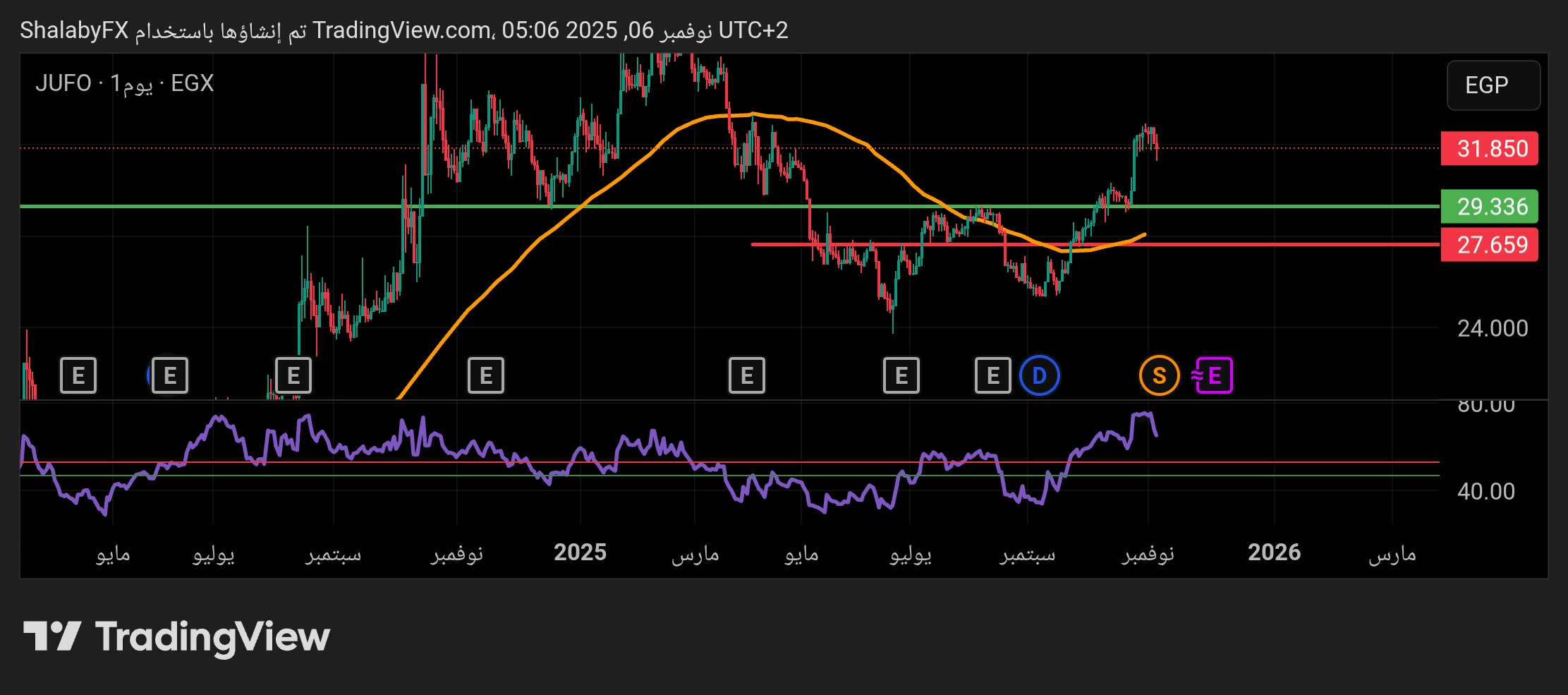Image resolution: width=1568 pixels, height=695 pixels.
Task: Click the blue D dividend marker
Action: click(x=1039, y=375)
